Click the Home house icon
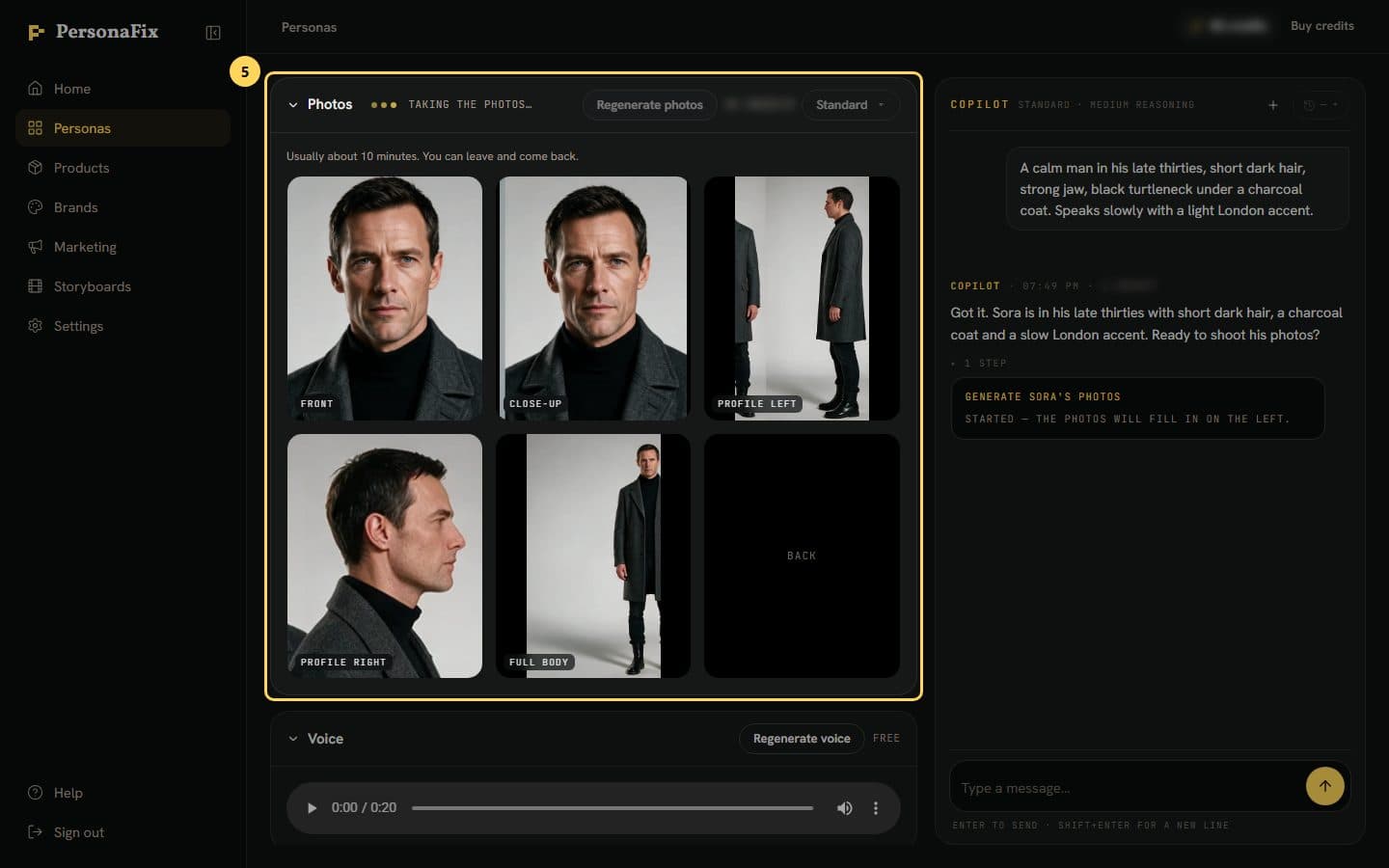 36,89
